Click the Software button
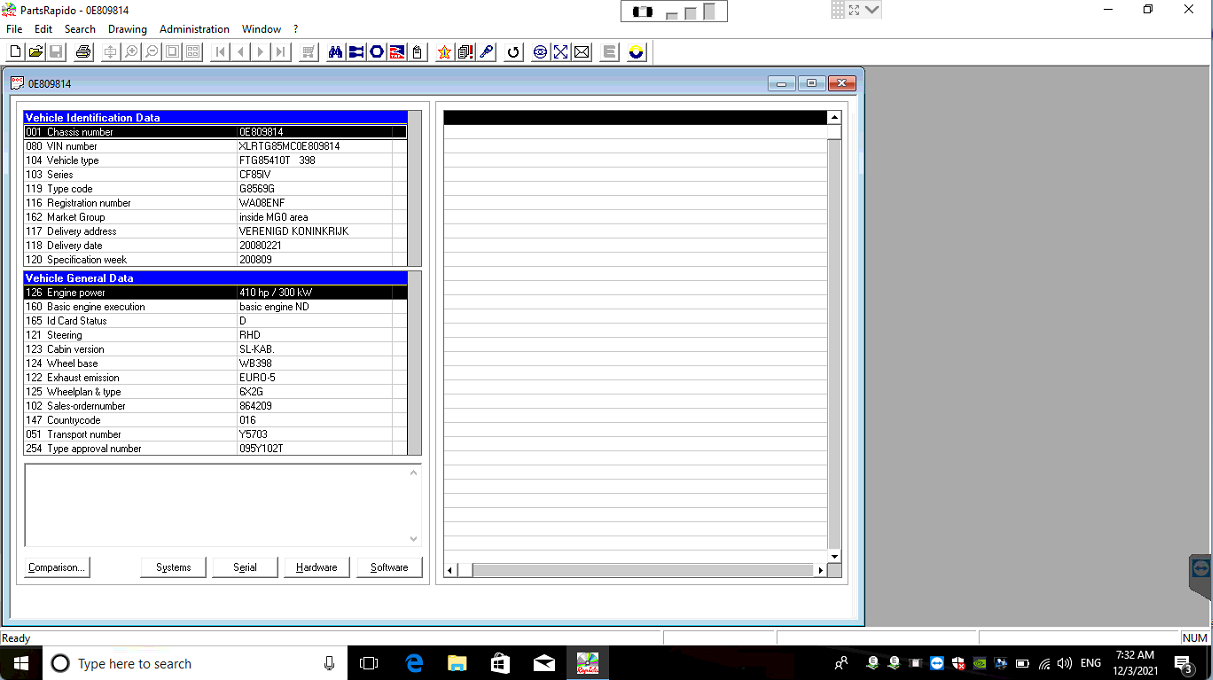Viewport: 1213px width, 680px height. [x=389, y=567]
